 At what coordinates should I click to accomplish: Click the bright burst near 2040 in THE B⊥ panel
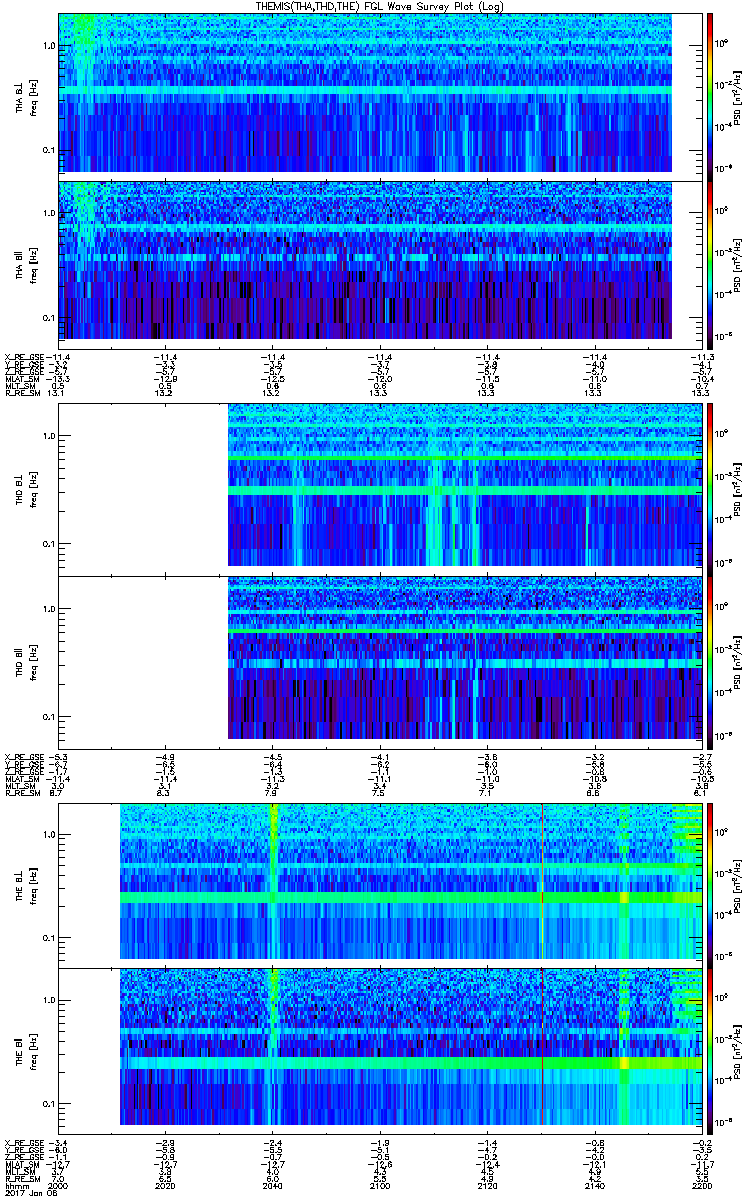coord(273,881)
